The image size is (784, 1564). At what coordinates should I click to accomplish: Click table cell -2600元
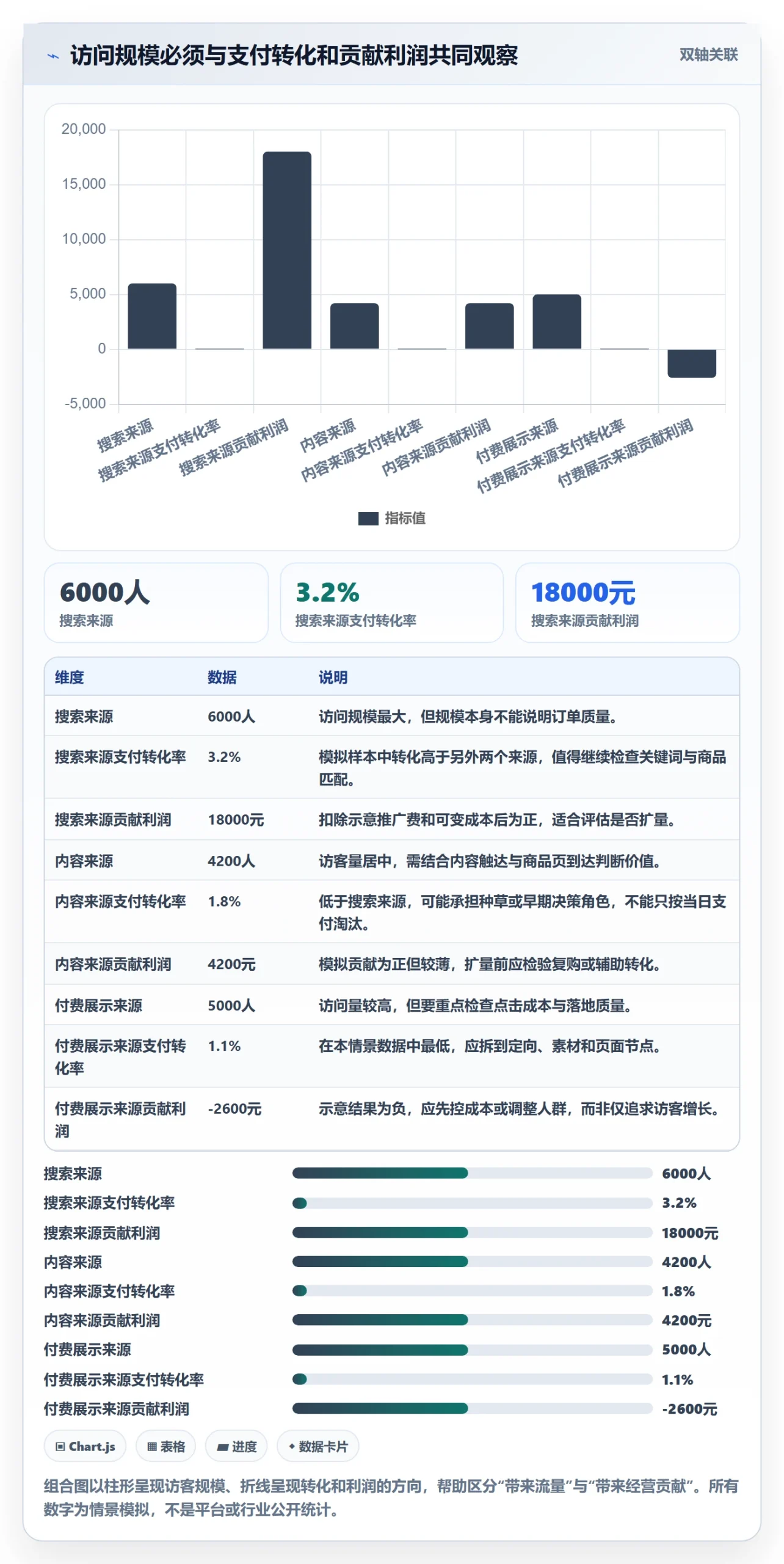point(234,1108)
